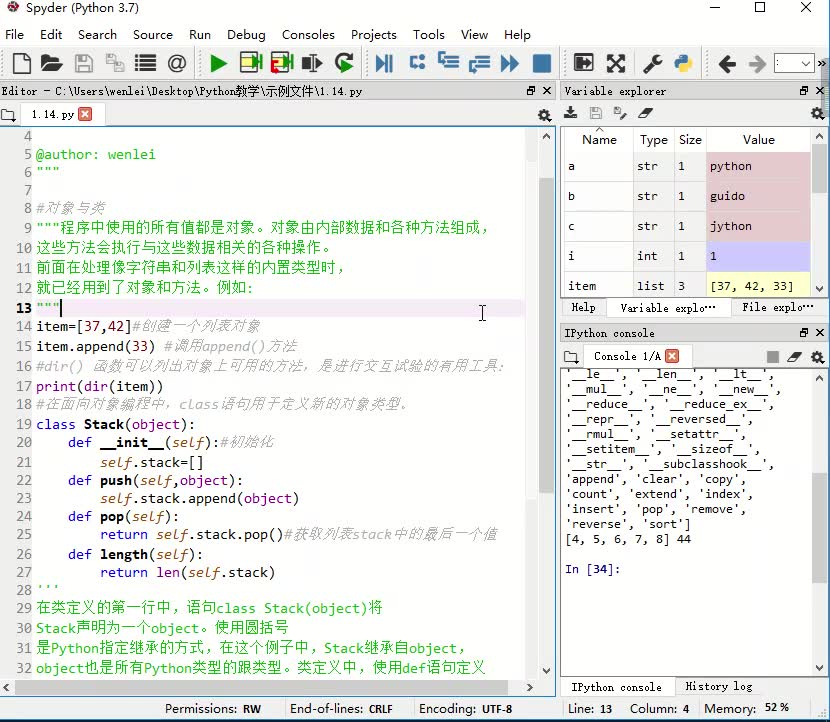830x722 pixels.
Task: Open the Consoles menu
Action: [x=308, y=34]
